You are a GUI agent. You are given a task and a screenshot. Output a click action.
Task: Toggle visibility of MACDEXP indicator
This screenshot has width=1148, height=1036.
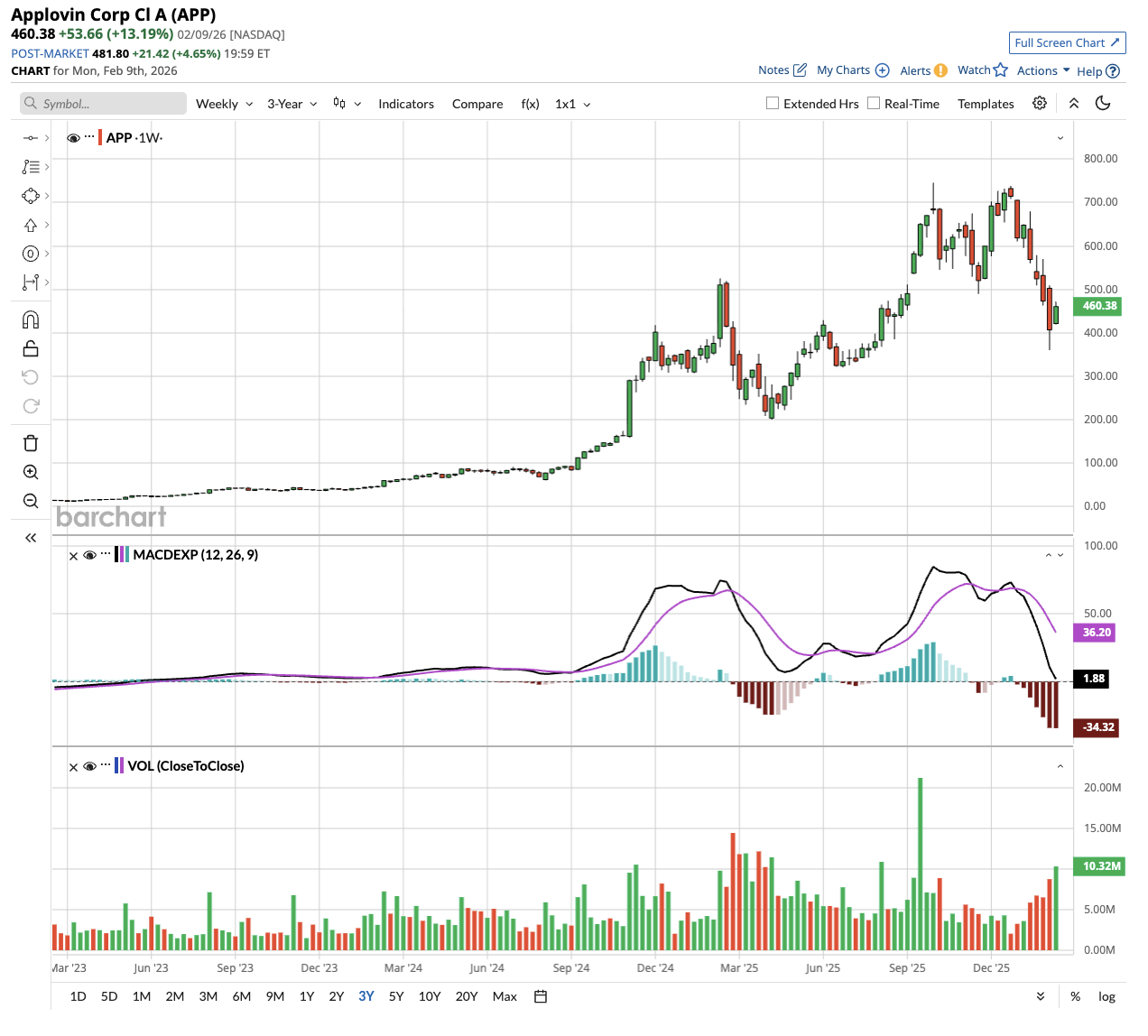(x=90, y=555)
